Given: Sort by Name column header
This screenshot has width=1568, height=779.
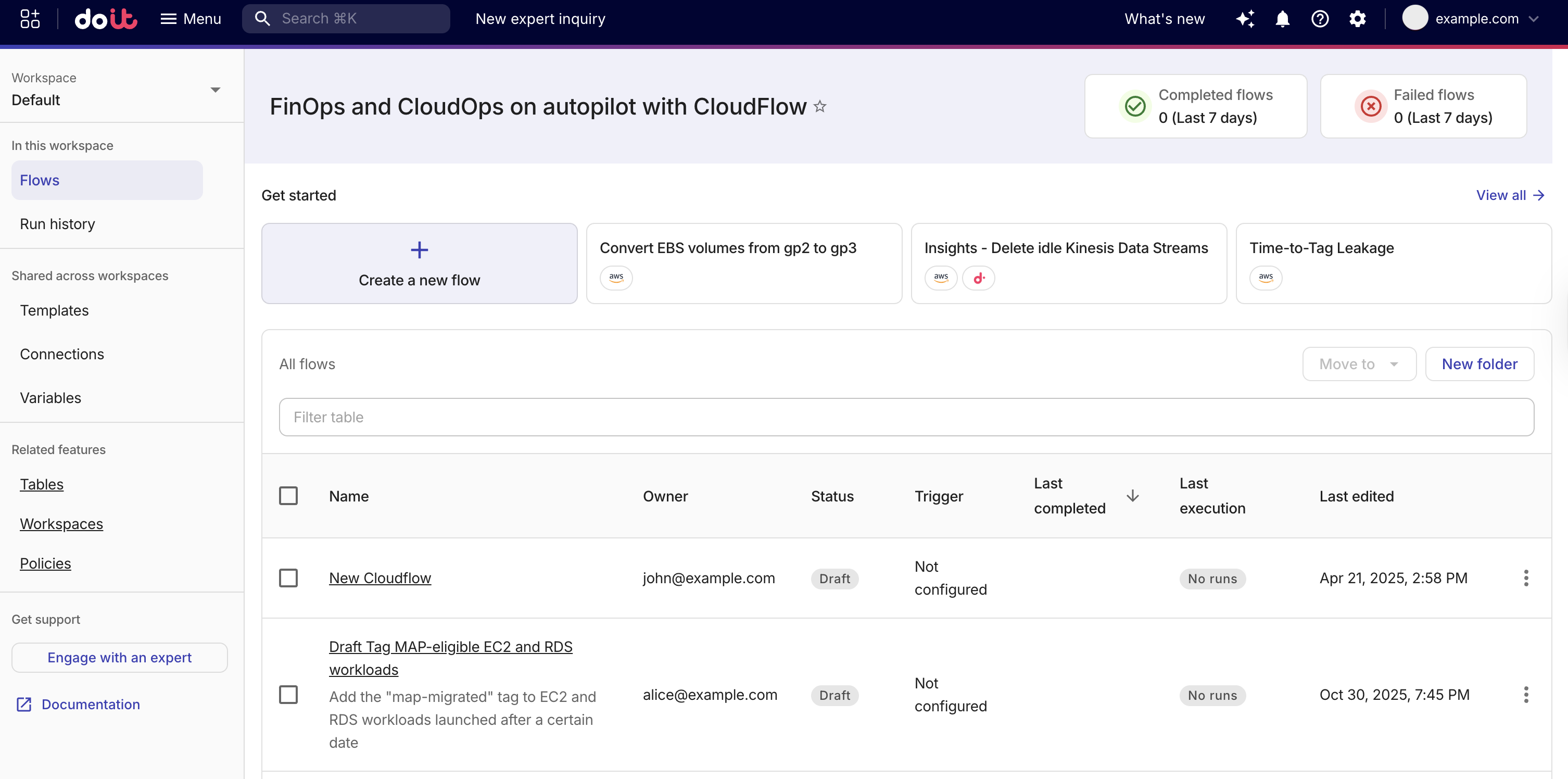Looking at the screenshot, I should click(349, 496).
